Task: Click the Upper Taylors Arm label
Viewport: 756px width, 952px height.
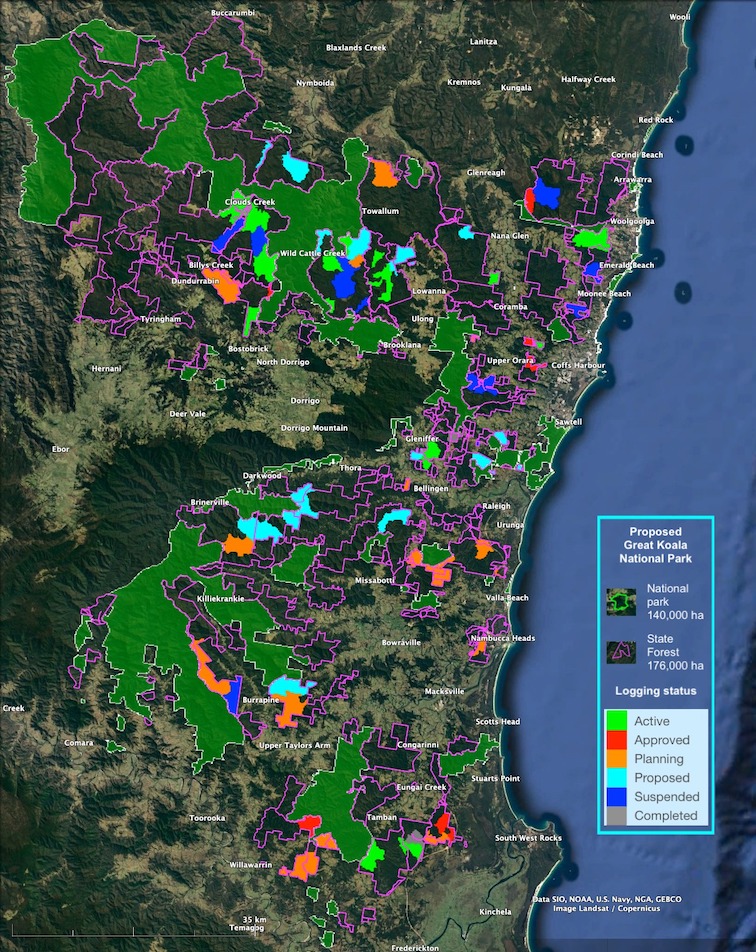Action: pyautogui.click(x=295, y=746)
